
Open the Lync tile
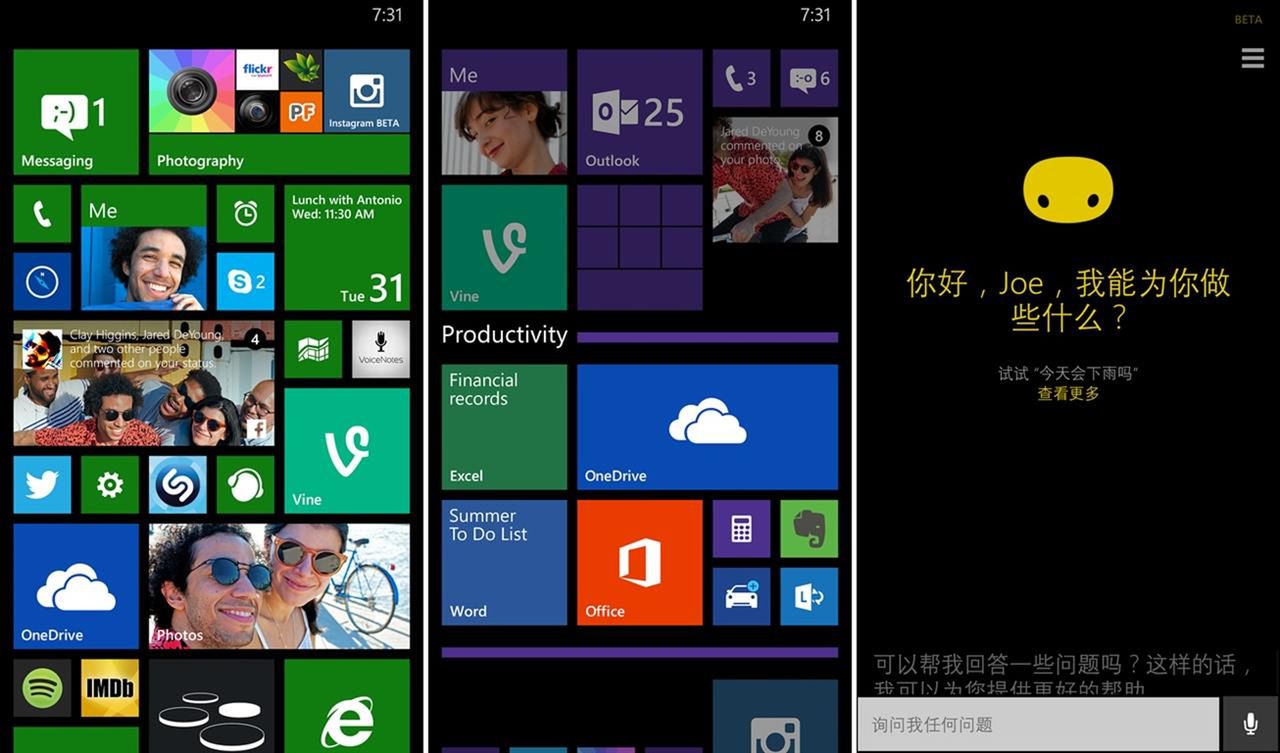[809, 597]
